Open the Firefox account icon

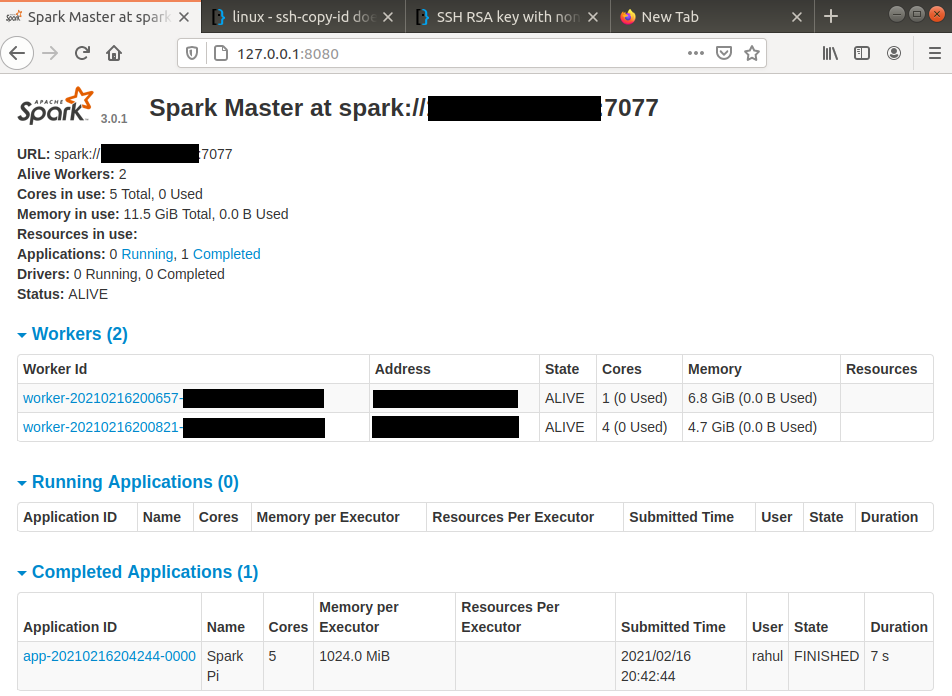pos(894,53)
